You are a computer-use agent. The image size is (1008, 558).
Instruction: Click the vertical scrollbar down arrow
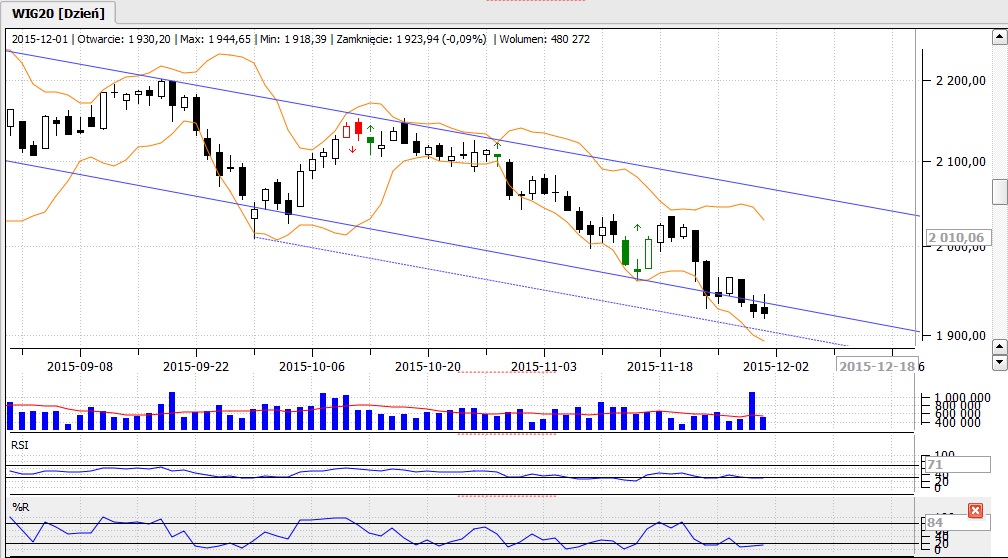coord(999,346)
